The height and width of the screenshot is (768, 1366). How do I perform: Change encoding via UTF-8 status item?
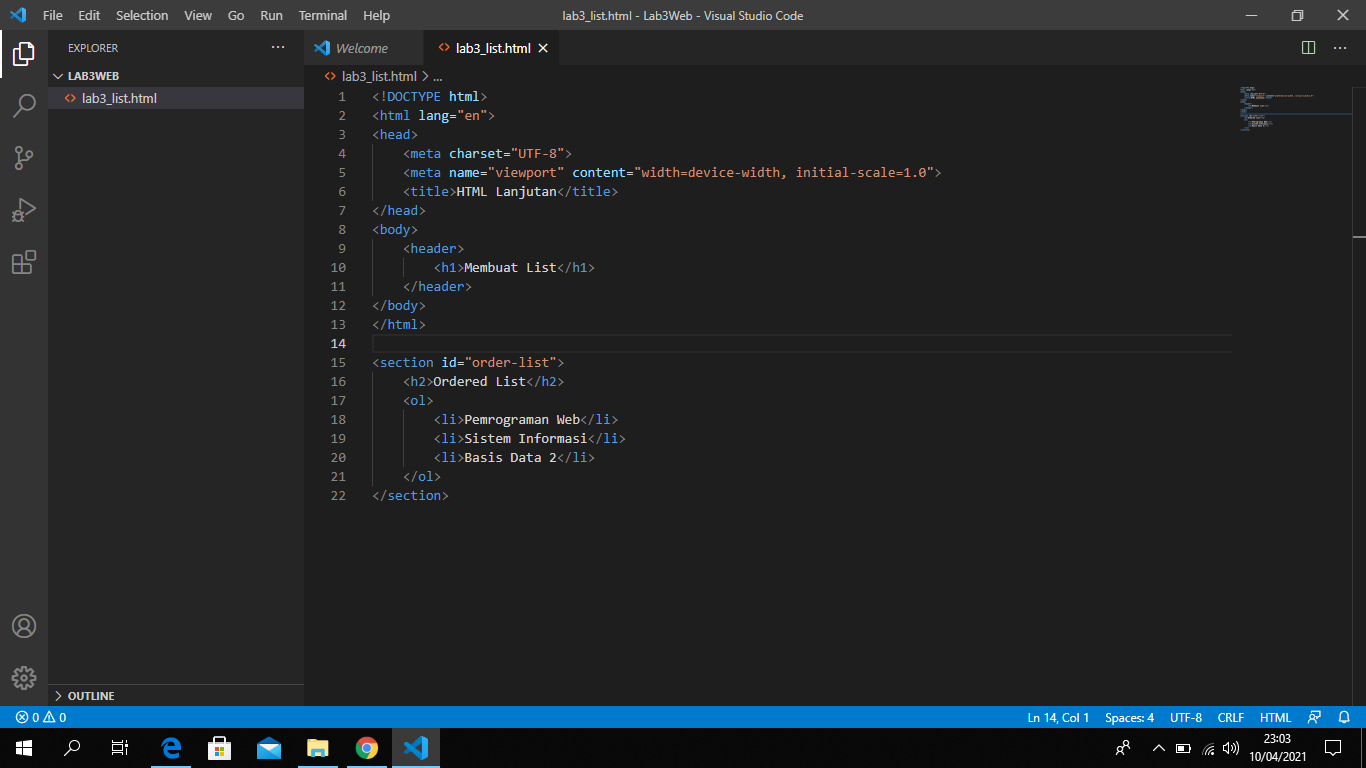[x=1186, y=717]
